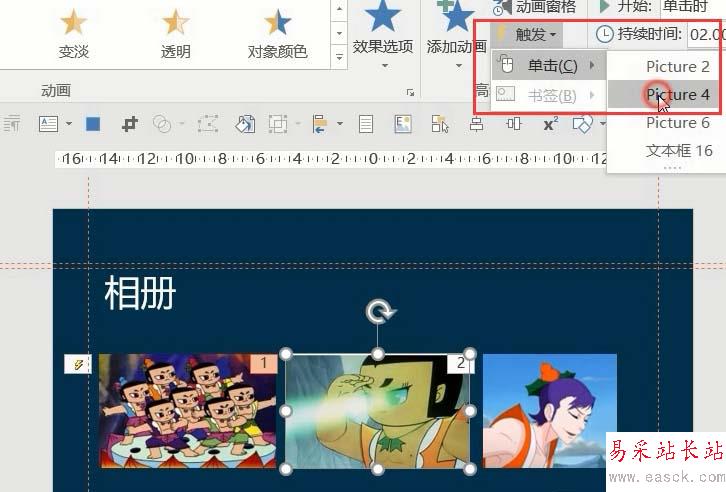Click the 动画 ribbon group label

pos(56,91)
